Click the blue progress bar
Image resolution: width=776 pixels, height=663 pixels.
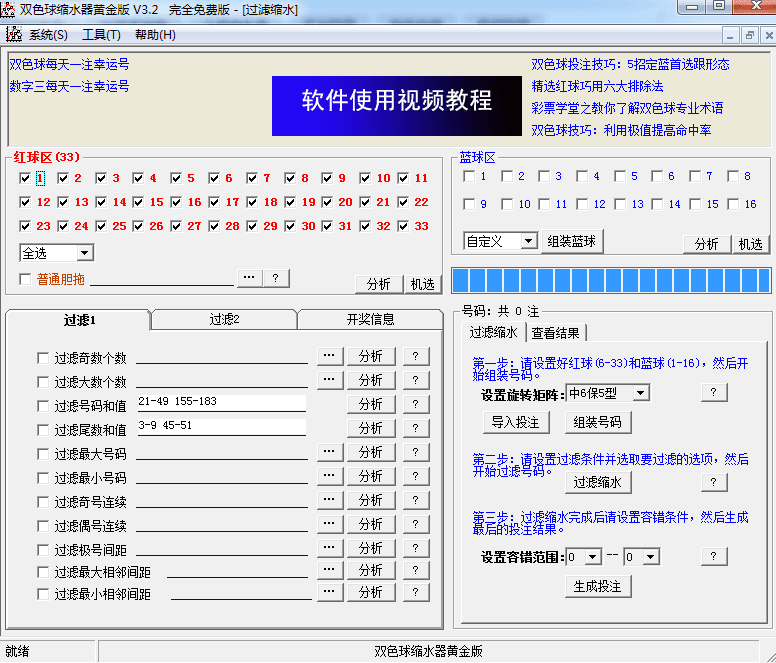(612, 280)
